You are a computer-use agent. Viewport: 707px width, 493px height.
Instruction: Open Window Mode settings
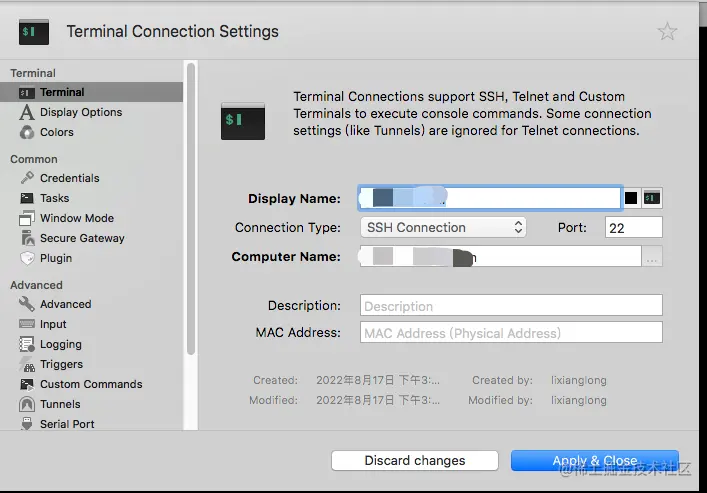tap(76, 218)
